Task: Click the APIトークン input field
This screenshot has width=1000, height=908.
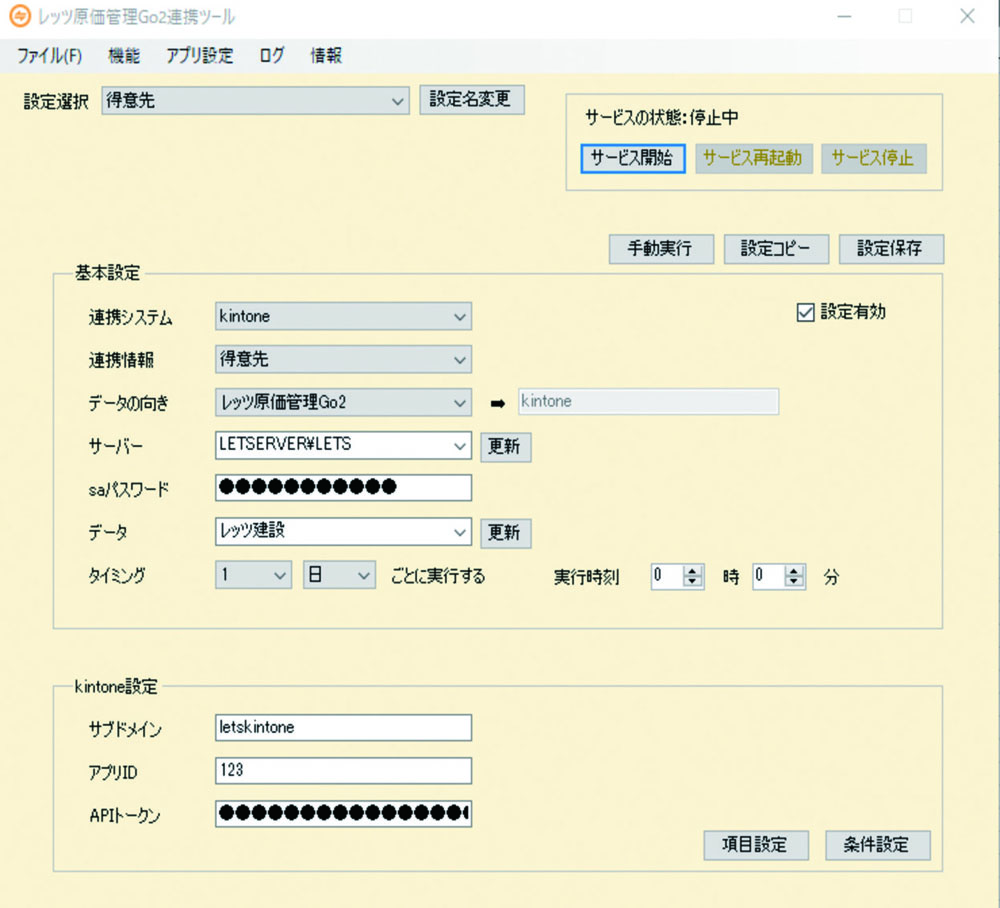Action: point(343,814)
